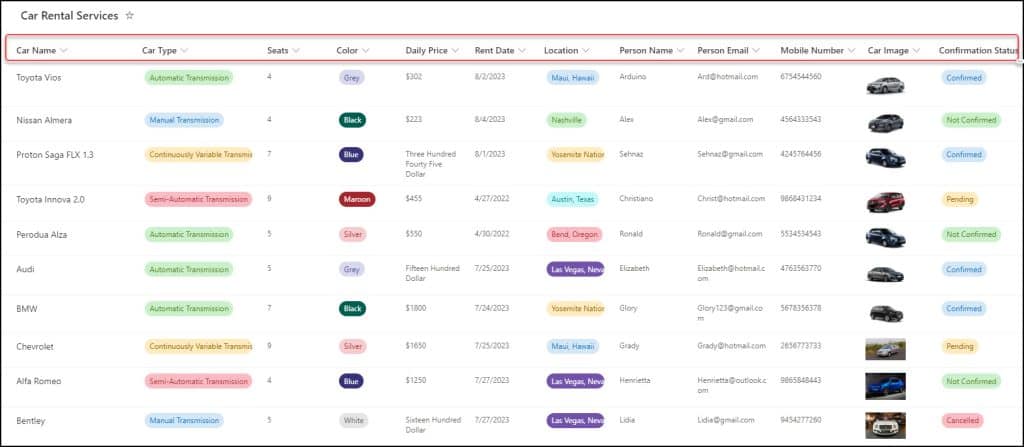1024x447 pixels.
Task: Favorite the Car Rental Services list star
Action: [129, 16]
